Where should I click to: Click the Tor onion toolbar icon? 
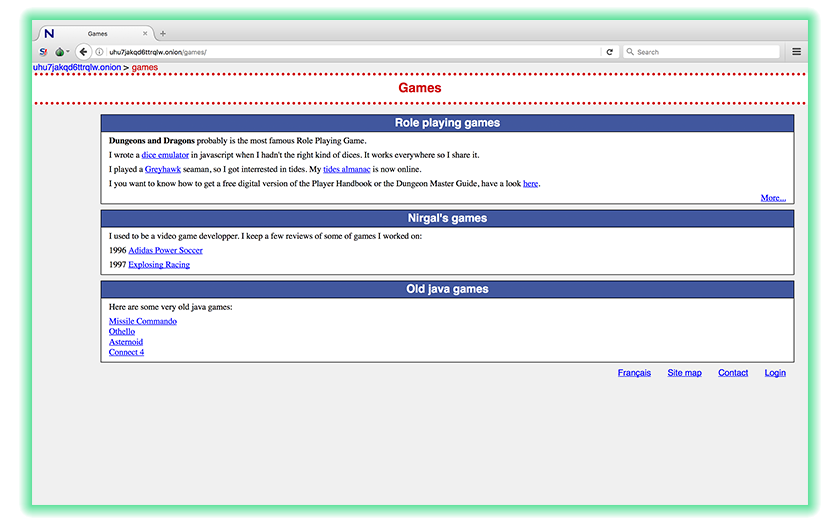click(60, 52)
